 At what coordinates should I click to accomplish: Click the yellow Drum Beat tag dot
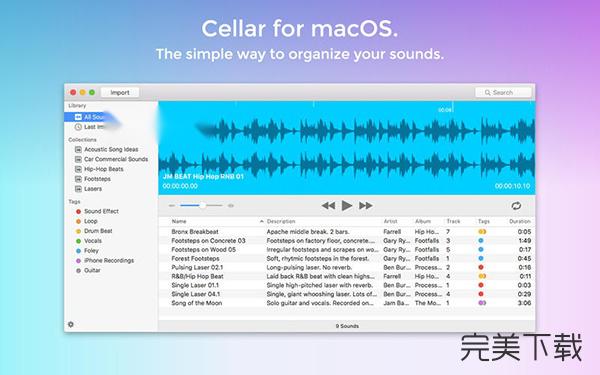pos(78,231)
